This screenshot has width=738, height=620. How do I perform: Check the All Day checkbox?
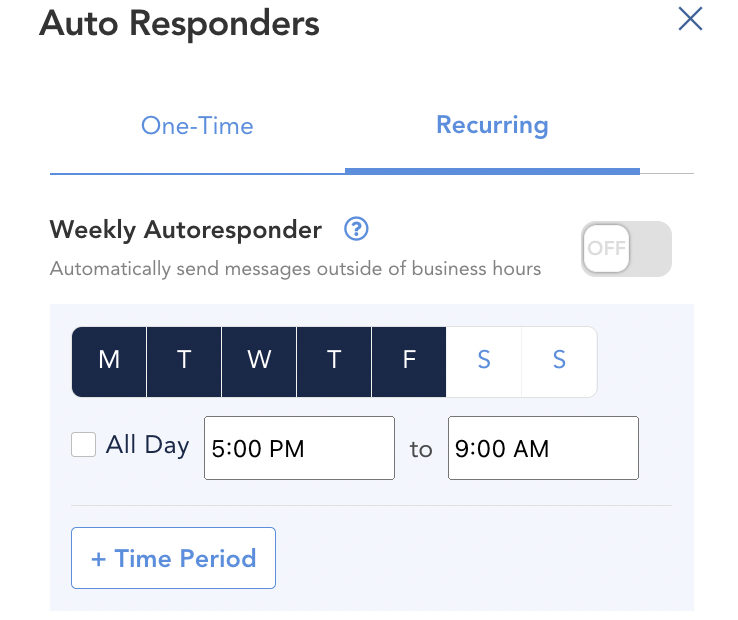[x=83, y=444]
